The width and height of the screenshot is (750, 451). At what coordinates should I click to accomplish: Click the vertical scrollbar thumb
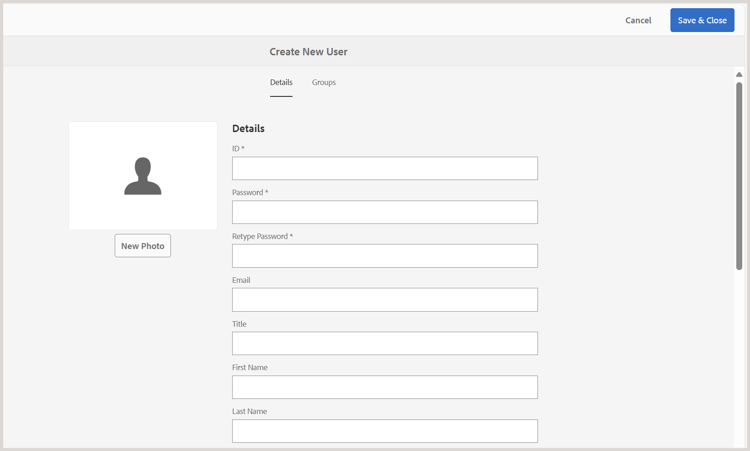(739, 176)
